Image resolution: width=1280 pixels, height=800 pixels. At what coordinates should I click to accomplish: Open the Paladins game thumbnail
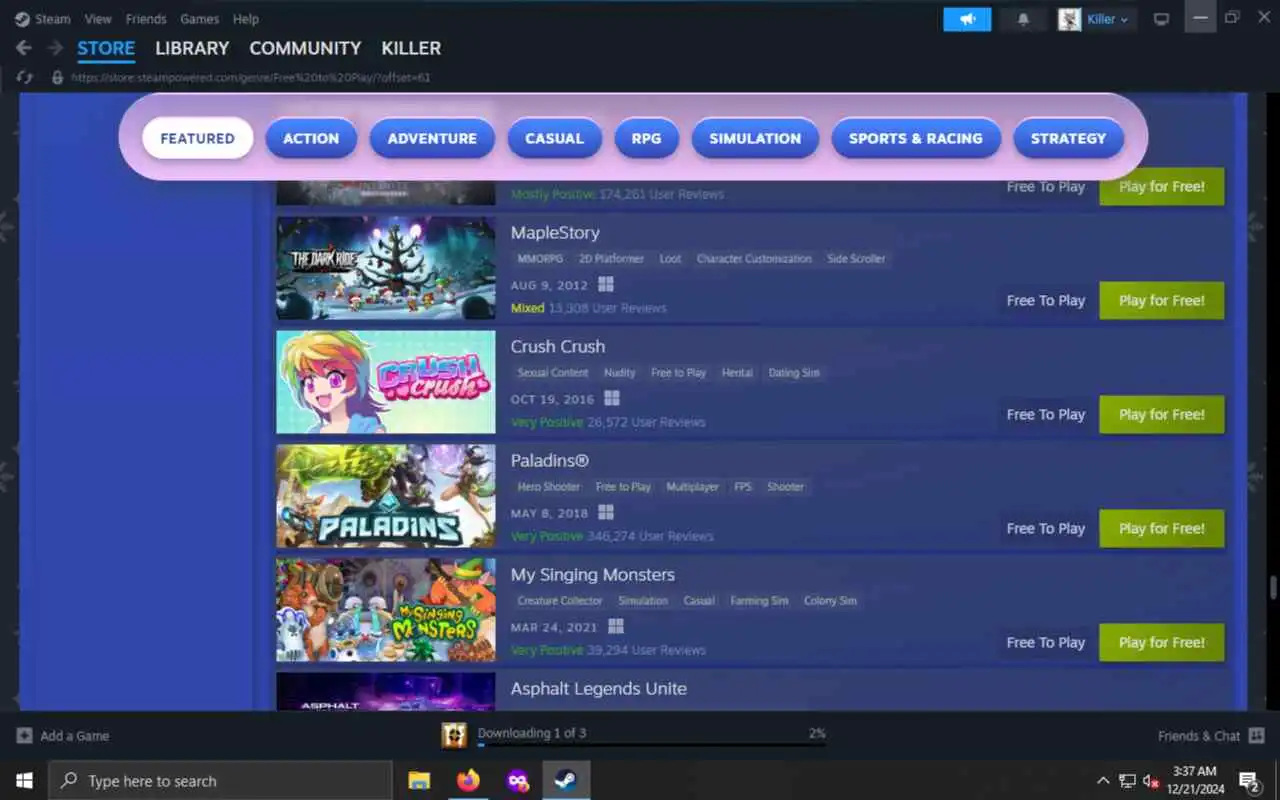[x=386, y=496]
